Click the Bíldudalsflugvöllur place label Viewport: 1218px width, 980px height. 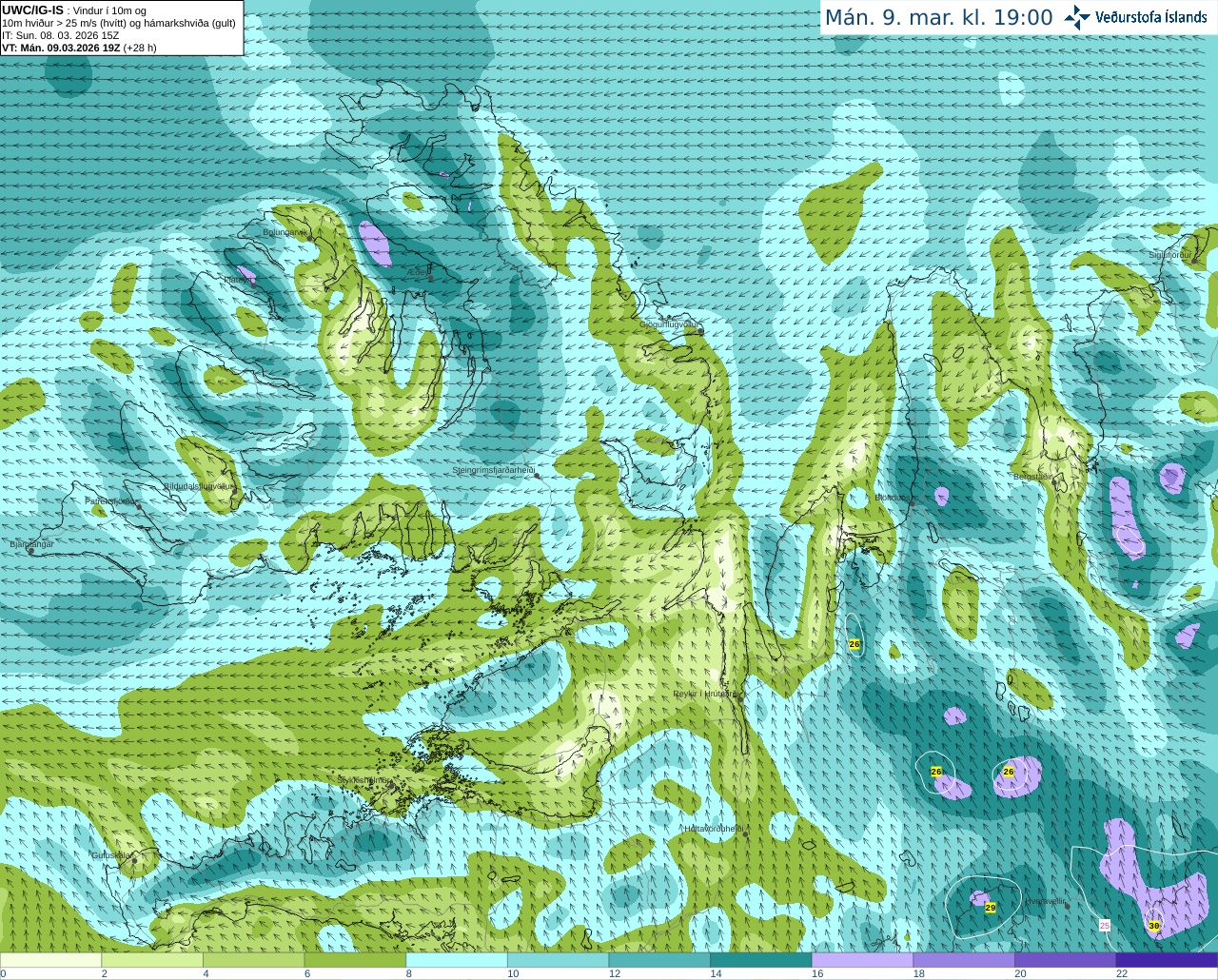pos(198,486)
